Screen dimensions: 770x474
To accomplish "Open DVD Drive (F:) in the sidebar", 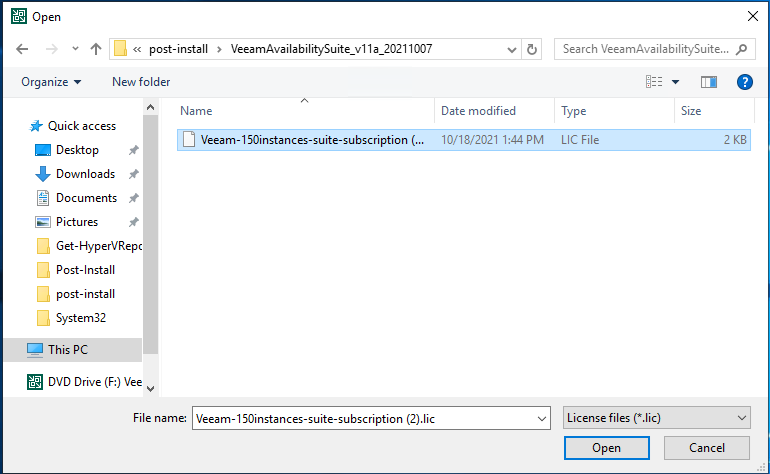I will point(84,382).
